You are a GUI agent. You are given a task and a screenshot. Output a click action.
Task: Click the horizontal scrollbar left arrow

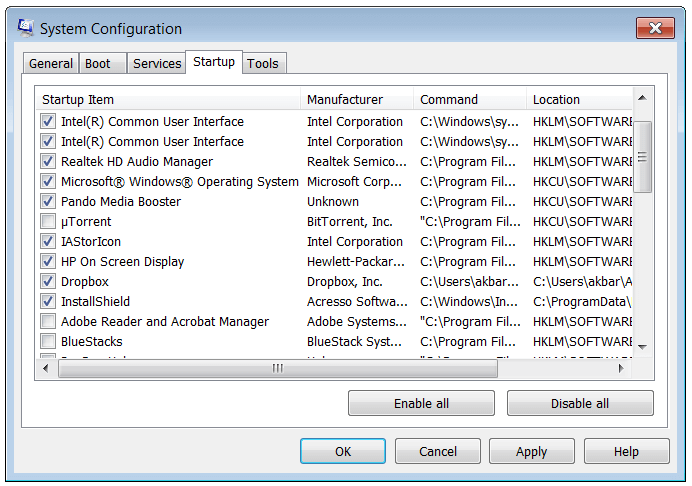[x=45, y=368]
